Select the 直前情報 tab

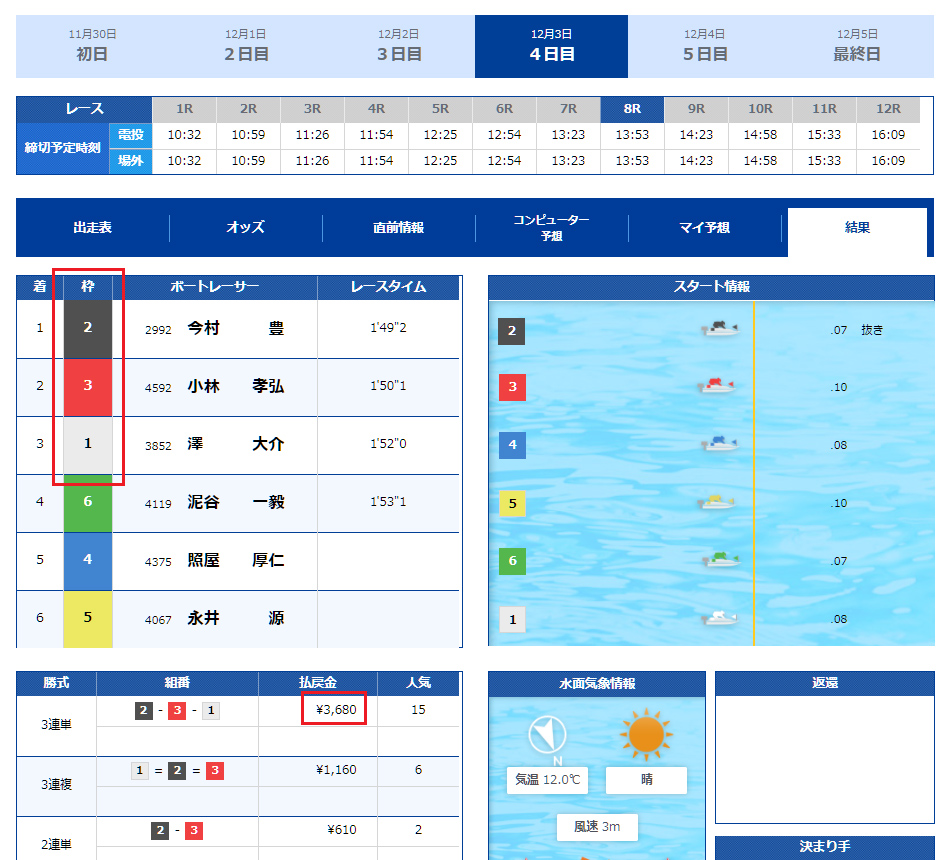click(x=398, y=228)
